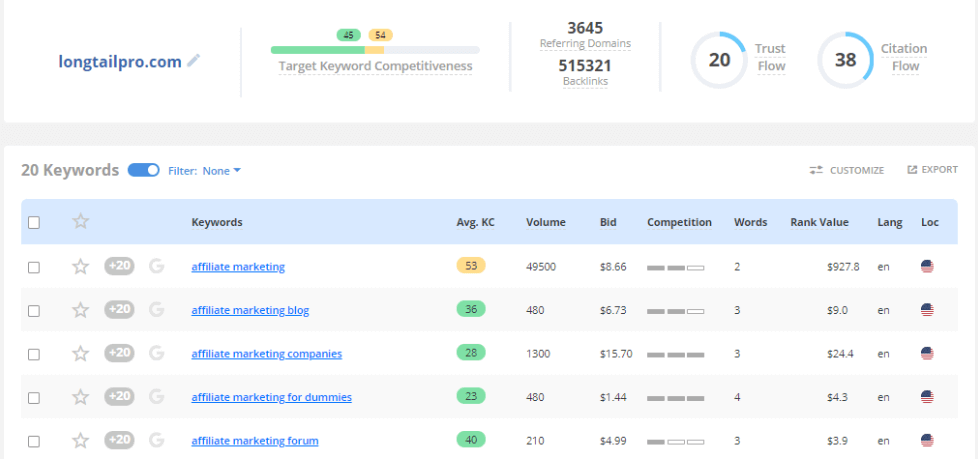
Task: Click the star icon in the table header
Action: [81, 222]
